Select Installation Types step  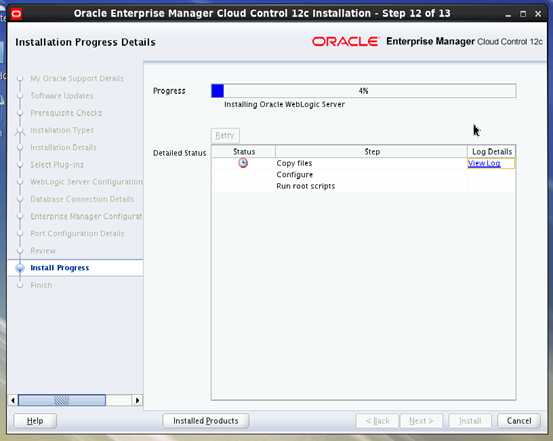click(62, 130)
